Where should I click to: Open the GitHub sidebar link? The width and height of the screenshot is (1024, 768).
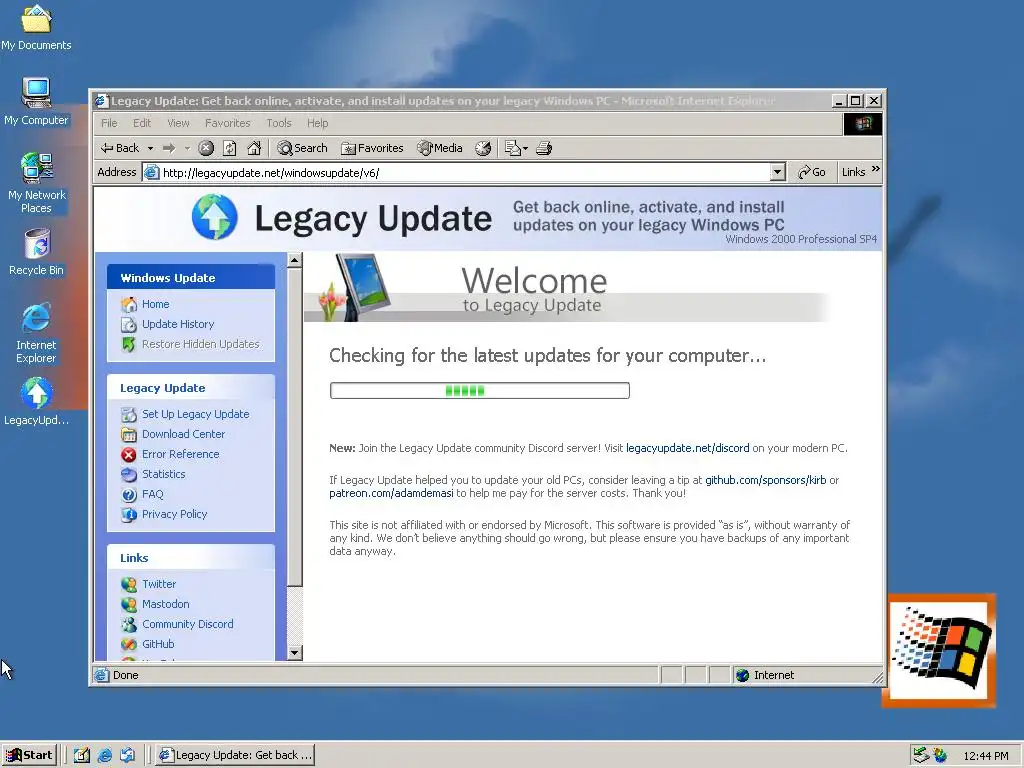pyautogui.click(x=158, y=644)
